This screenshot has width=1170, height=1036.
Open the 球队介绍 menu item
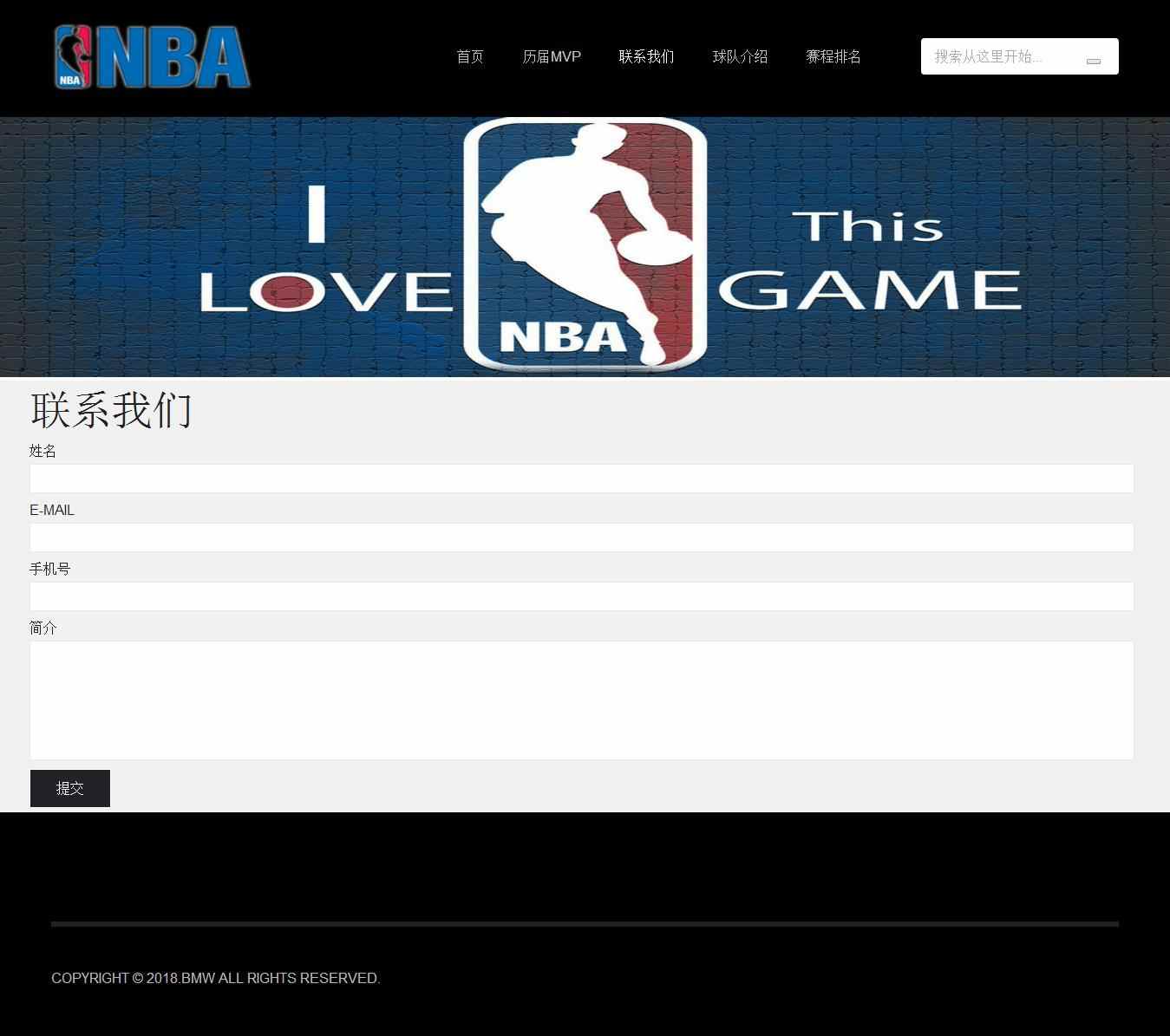[x=740, y=56]
